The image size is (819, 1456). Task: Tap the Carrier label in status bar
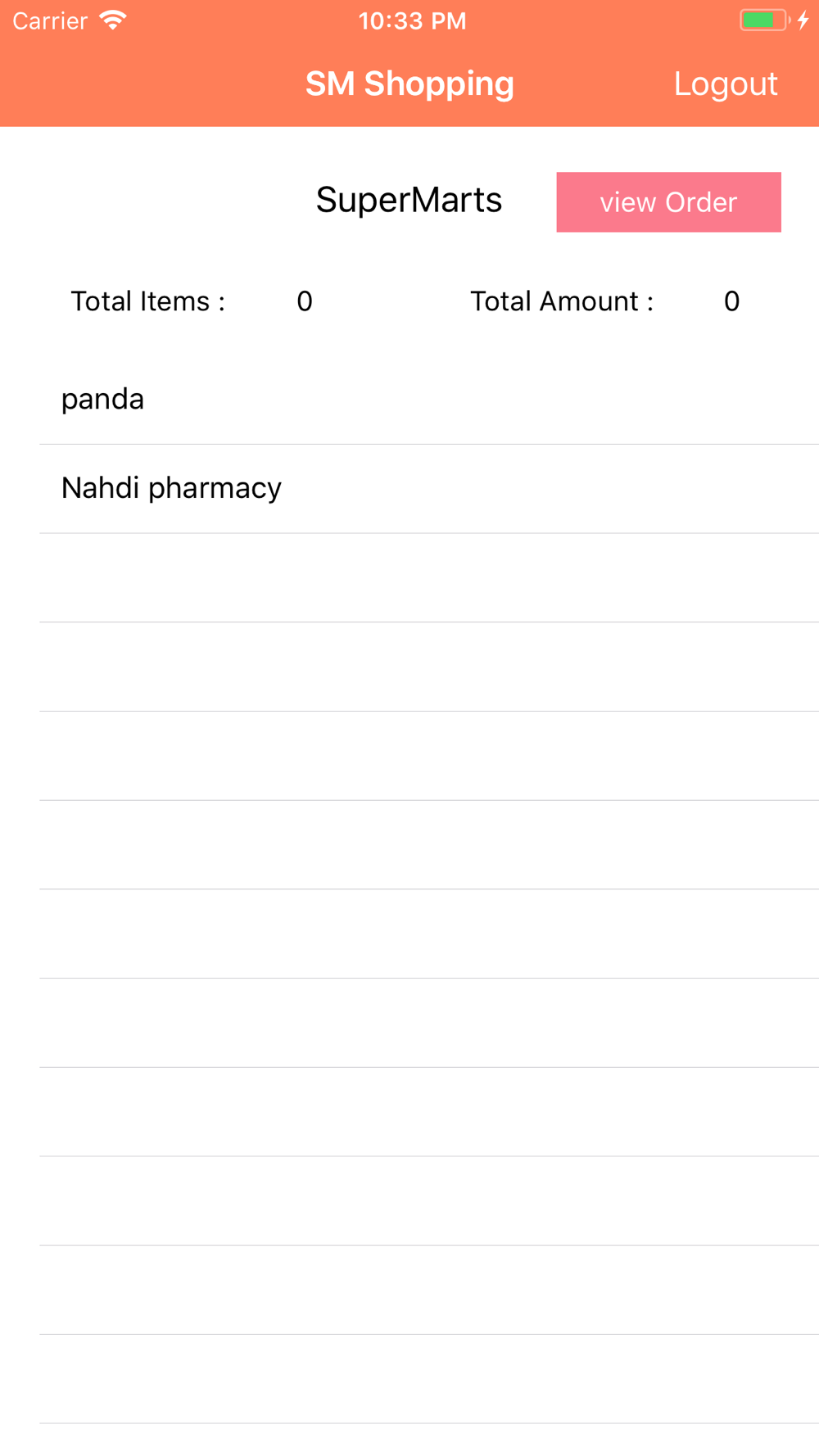(50, 20)
